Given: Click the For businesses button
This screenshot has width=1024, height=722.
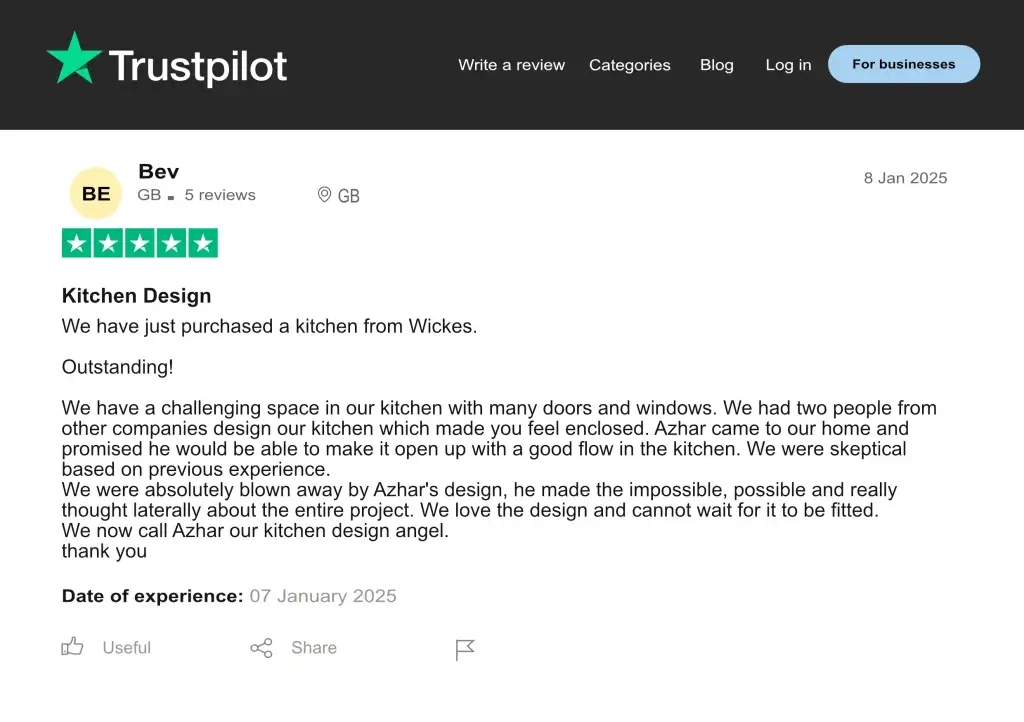Looking at the screenshot, I should pos(903,64).
